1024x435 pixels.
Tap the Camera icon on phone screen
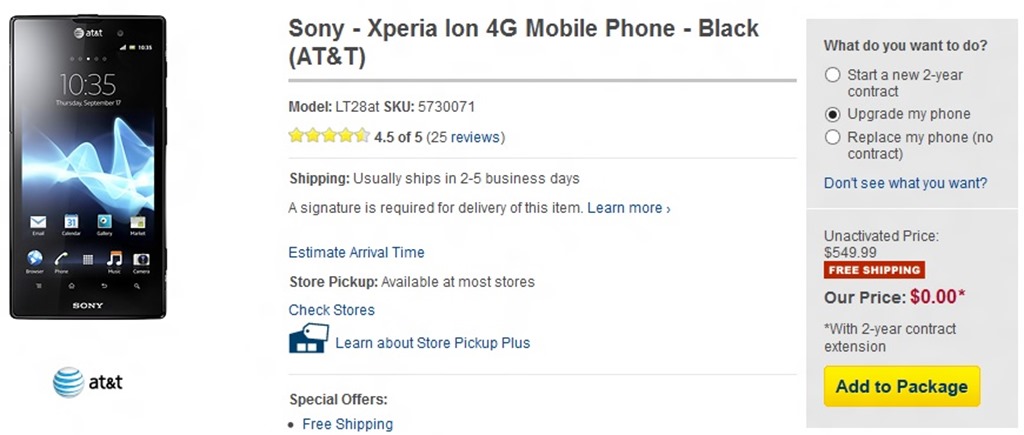[x=141, y=259]
